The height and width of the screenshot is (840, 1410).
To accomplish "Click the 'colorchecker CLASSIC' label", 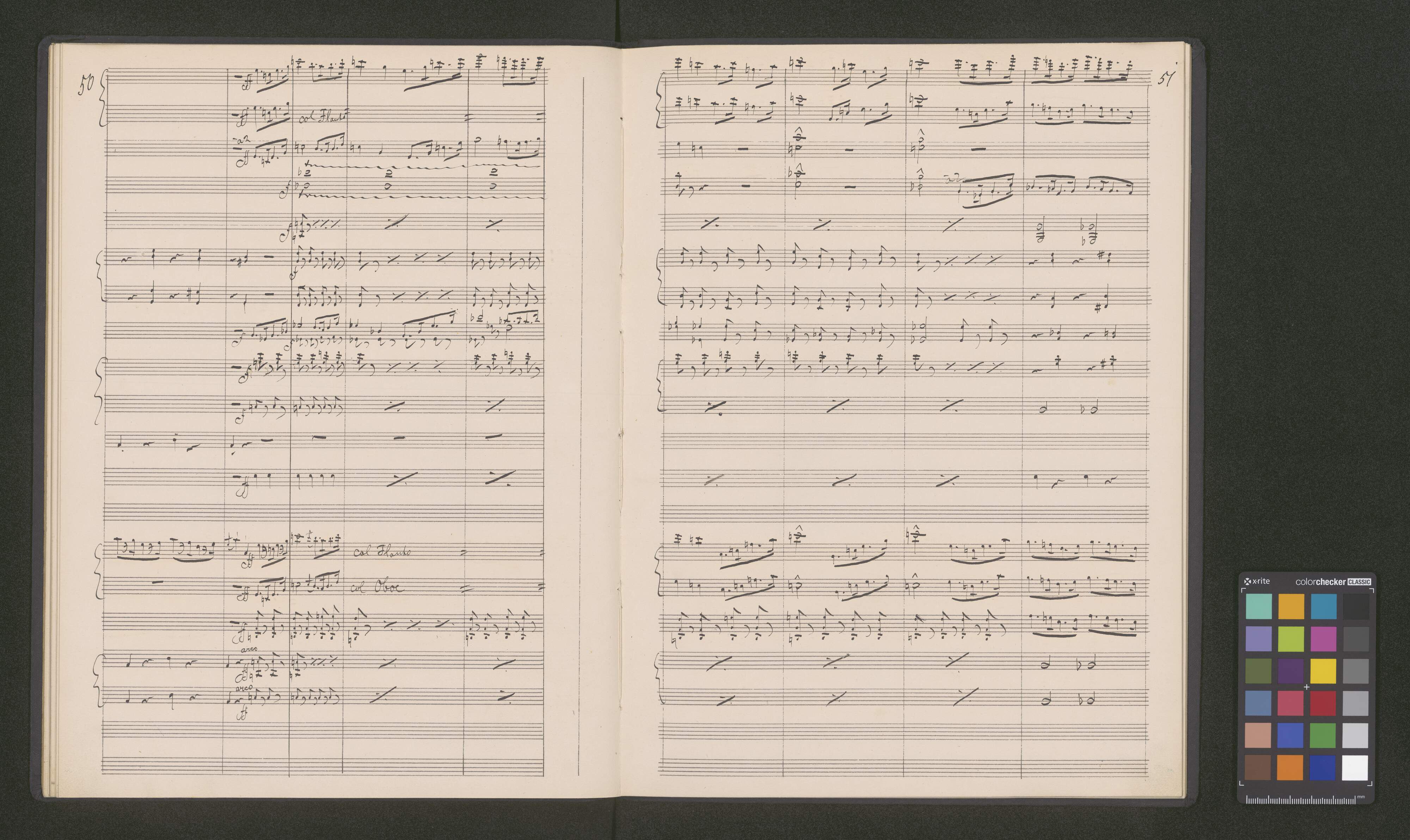I will [1333, 581].
